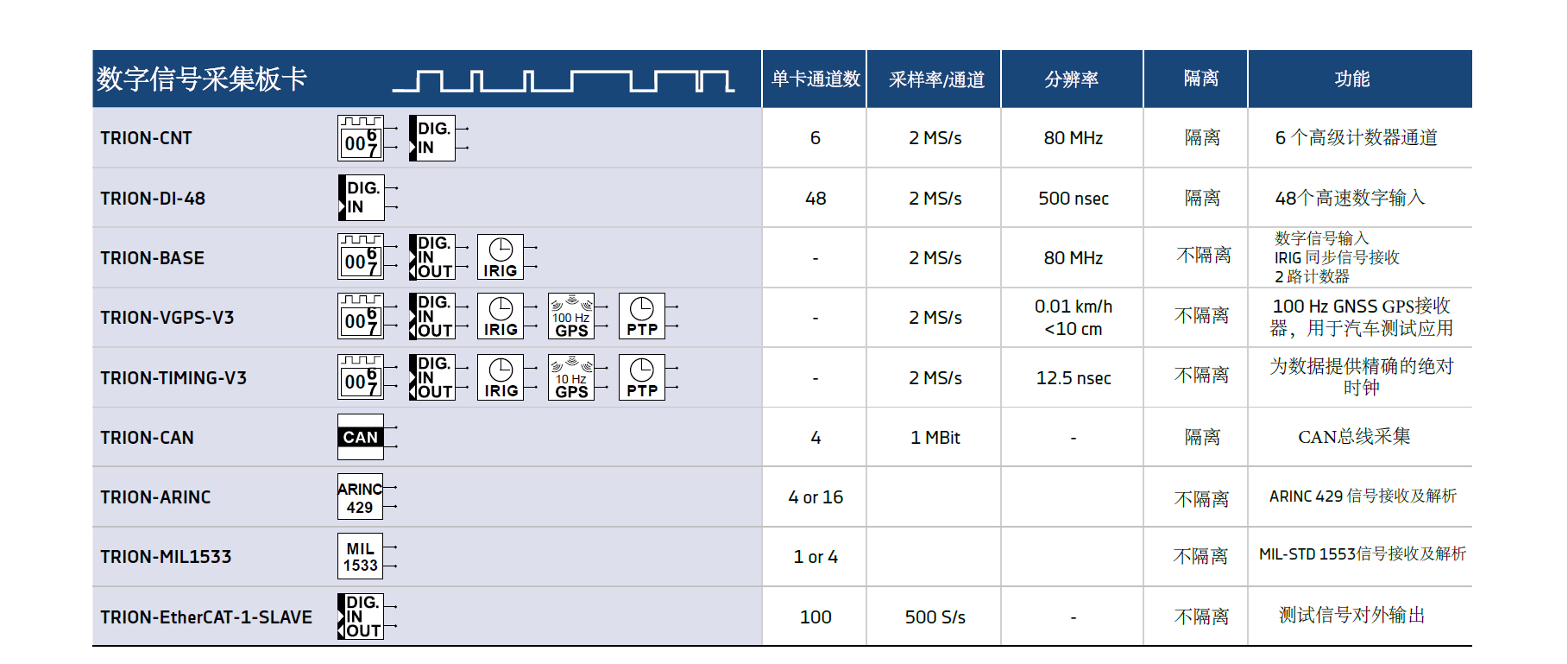Click the IRIG clock icon in the TRION-BASE row
1568x664 pixels.
501,257
